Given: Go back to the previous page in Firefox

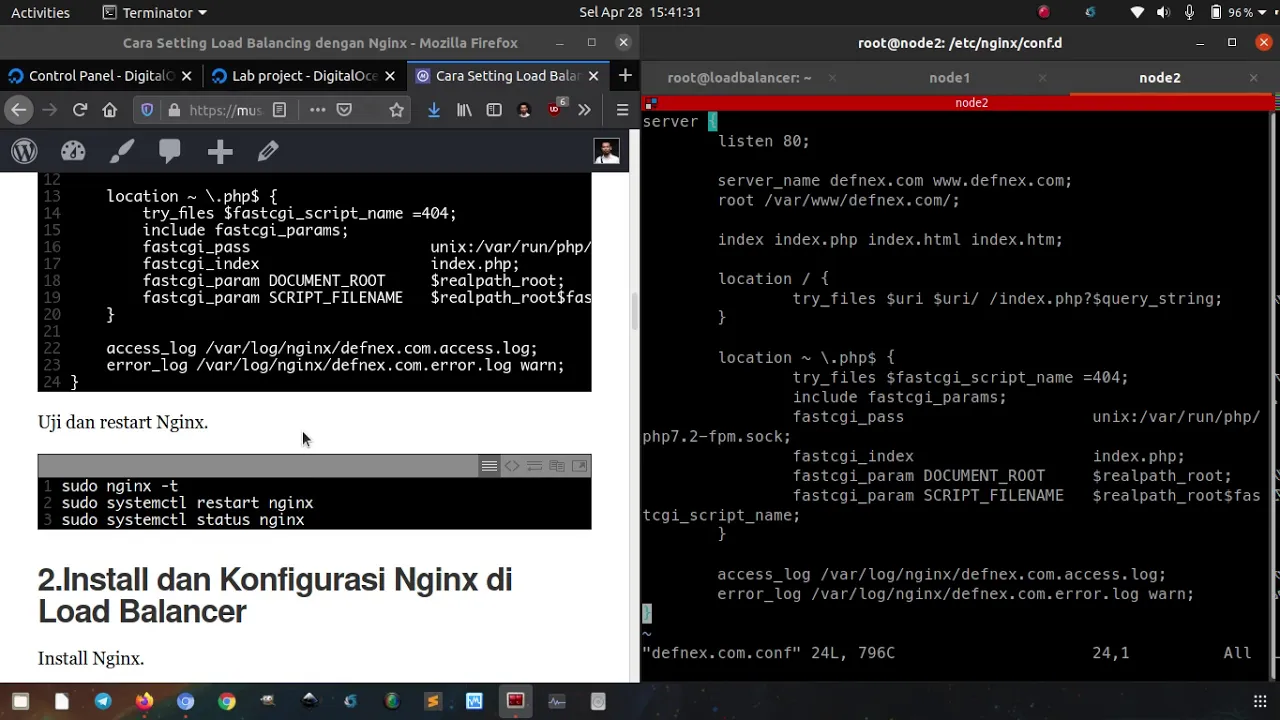Looking at the screenshot, I should tap(18, 110).
